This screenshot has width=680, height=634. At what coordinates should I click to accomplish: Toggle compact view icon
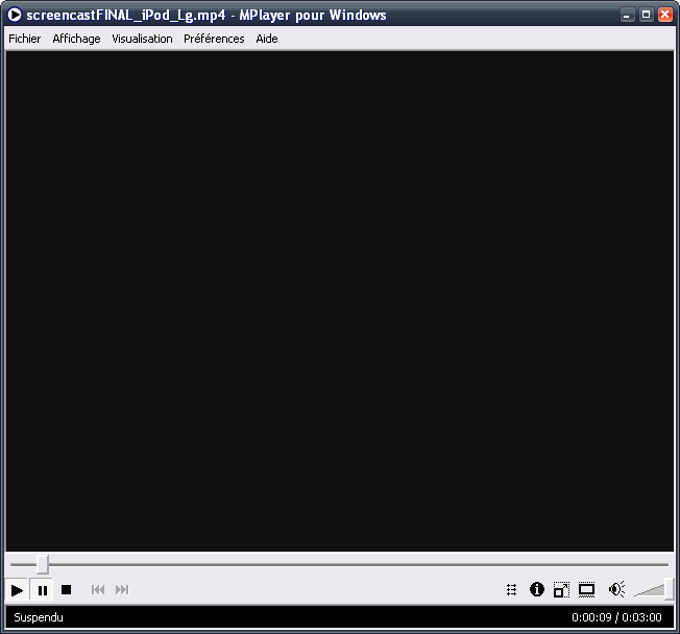tap(562, 590)
